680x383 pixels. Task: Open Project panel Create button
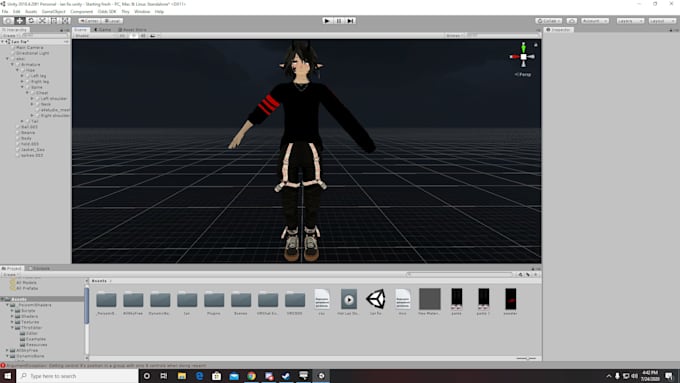click(x=10, y=275)
